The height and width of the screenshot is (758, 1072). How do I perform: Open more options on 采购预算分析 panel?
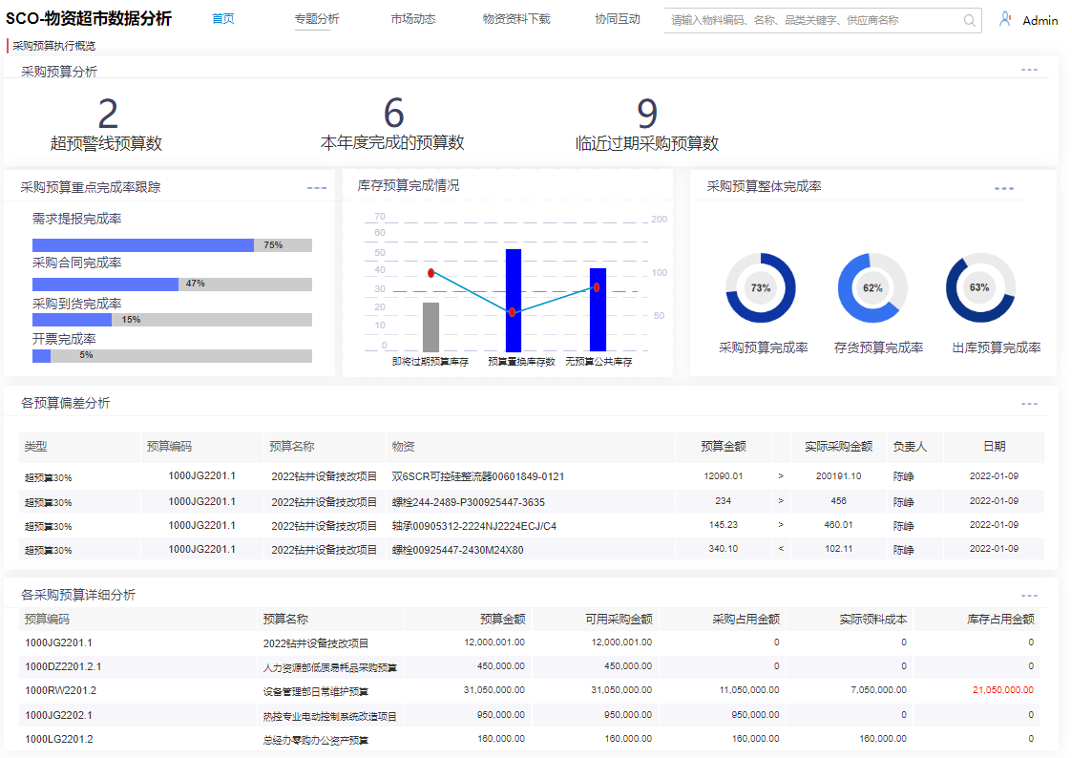(x=1029, y=69)
